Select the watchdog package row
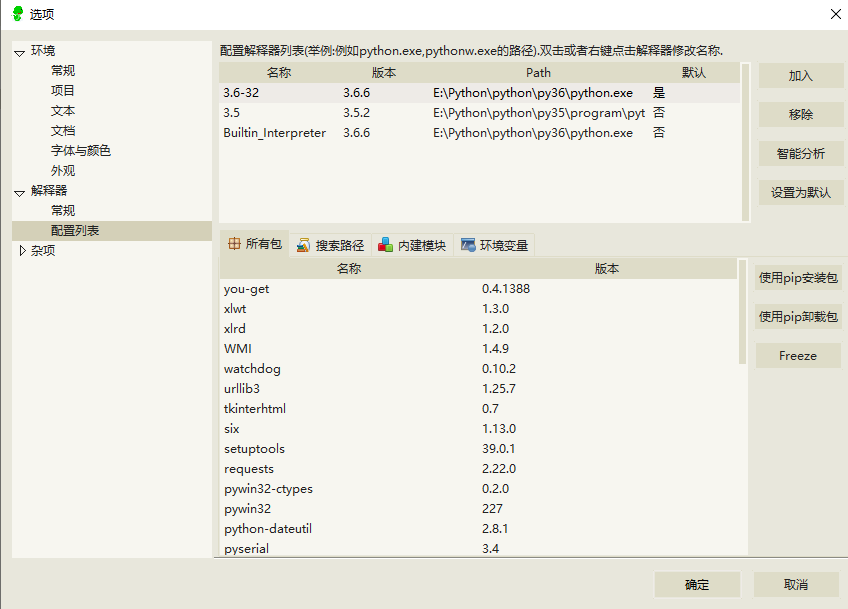This screenshot has height=609, width=848. coord(479,369)
